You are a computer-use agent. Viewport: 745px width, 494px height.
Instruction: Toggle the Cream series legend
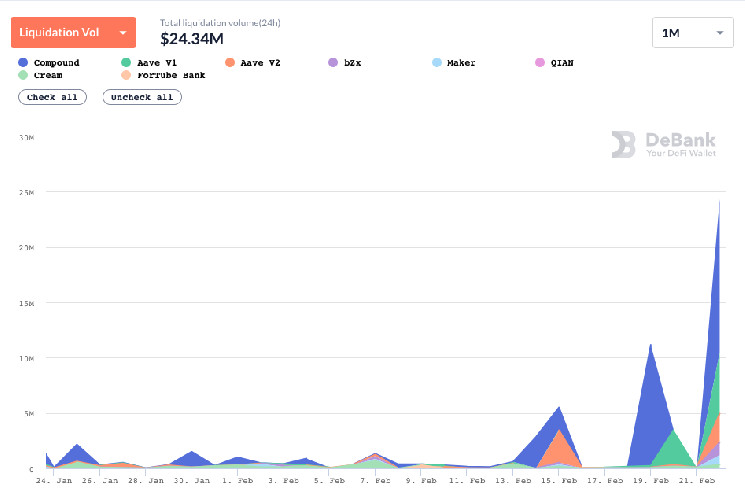click(40, 75)
